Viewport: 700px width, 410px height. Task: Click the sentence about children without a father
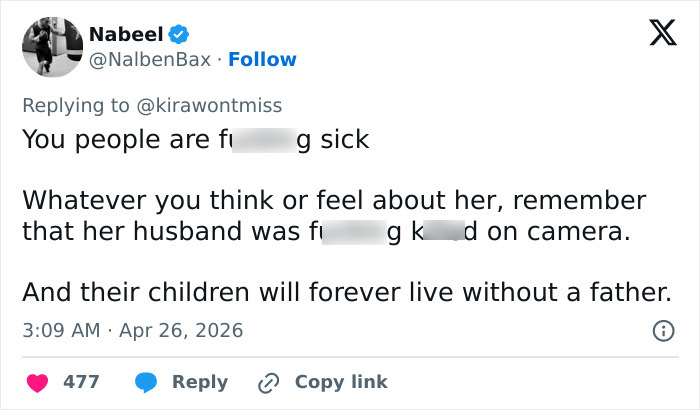(x=345, y=292)
